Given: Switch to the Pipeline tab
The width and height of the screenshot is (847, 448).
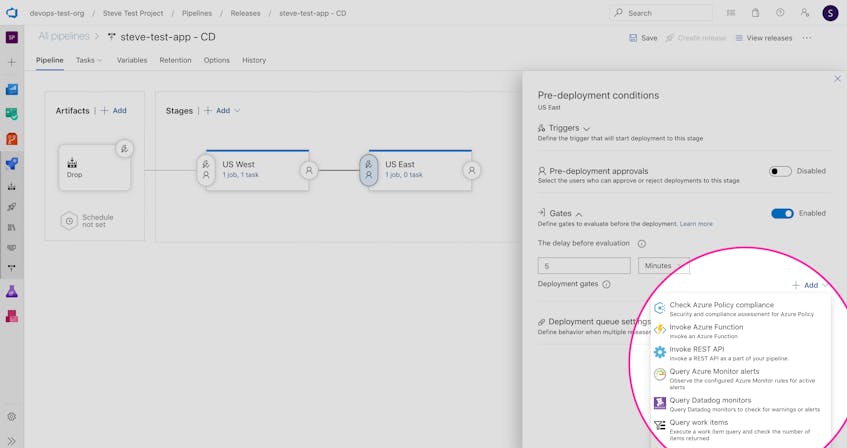Looking at the screenshot, I should pyautogui.click(x=50, y=60).
